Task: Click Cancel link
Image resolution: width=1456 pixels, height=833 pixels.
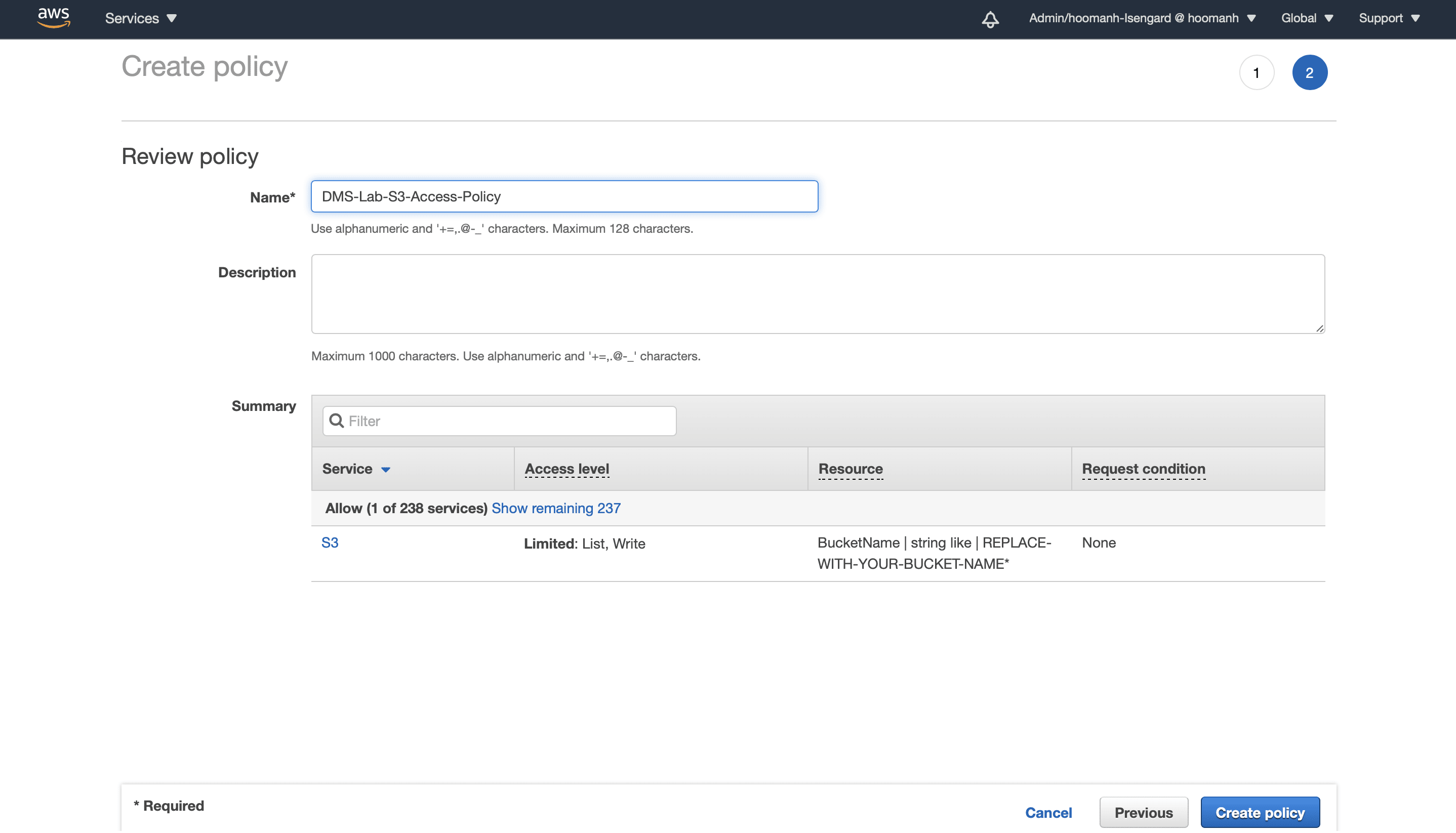Action: pos(1048,812)
